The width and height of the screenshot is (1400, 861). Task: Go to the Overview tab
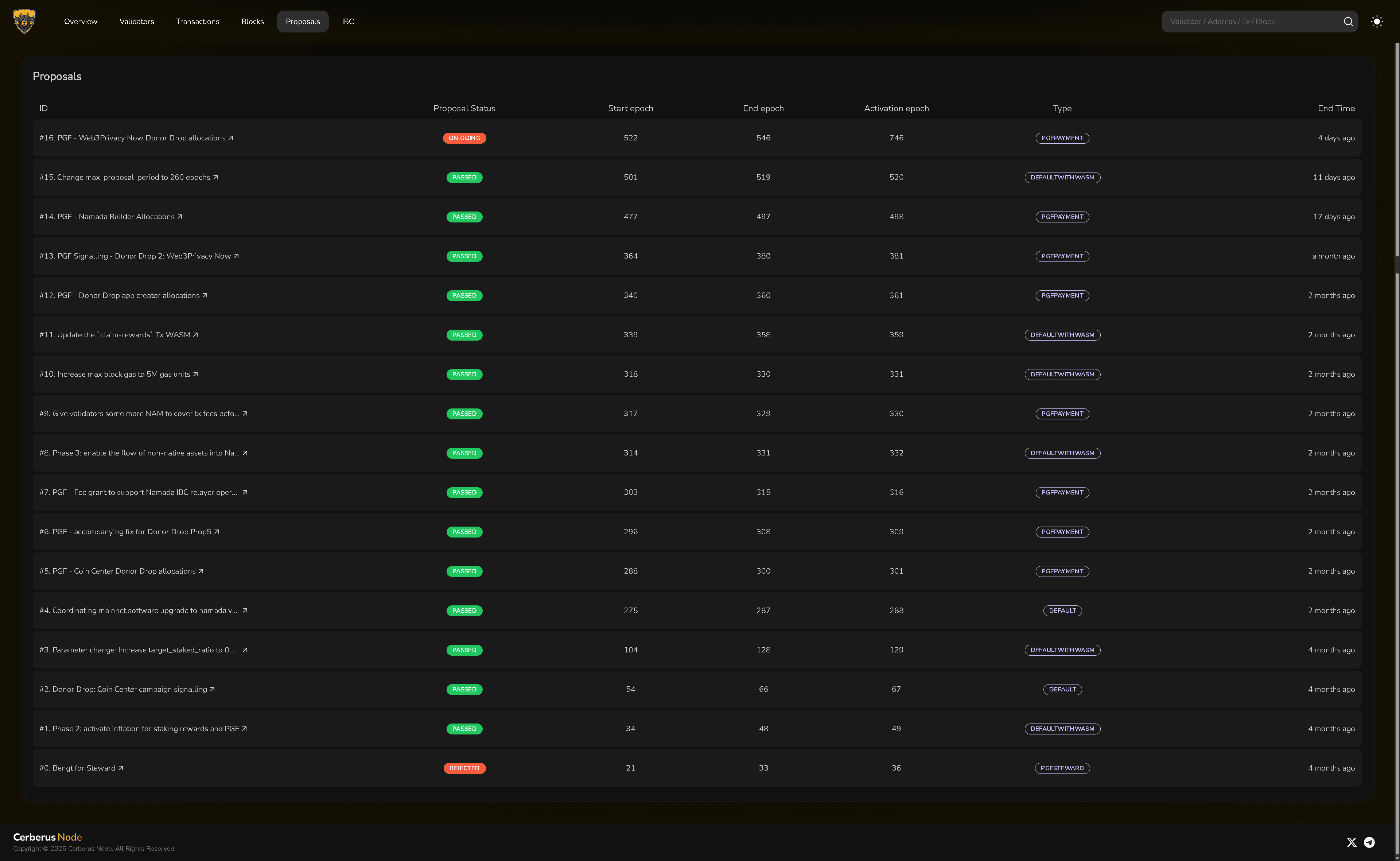click(x=81, y=22)
